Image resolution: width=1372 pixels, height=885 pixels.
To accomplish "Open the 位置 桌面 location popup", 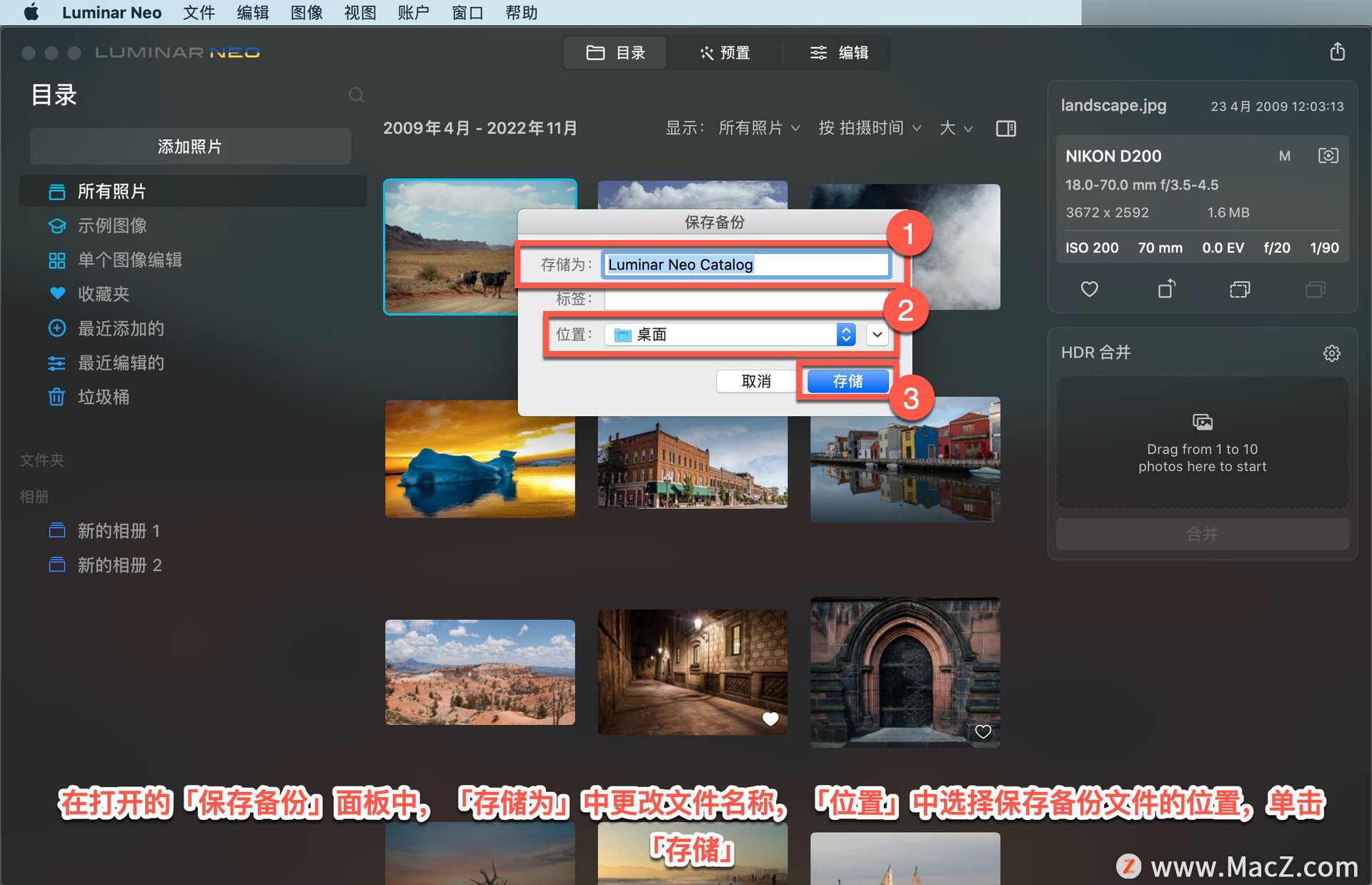I will [x=730, y=335].
